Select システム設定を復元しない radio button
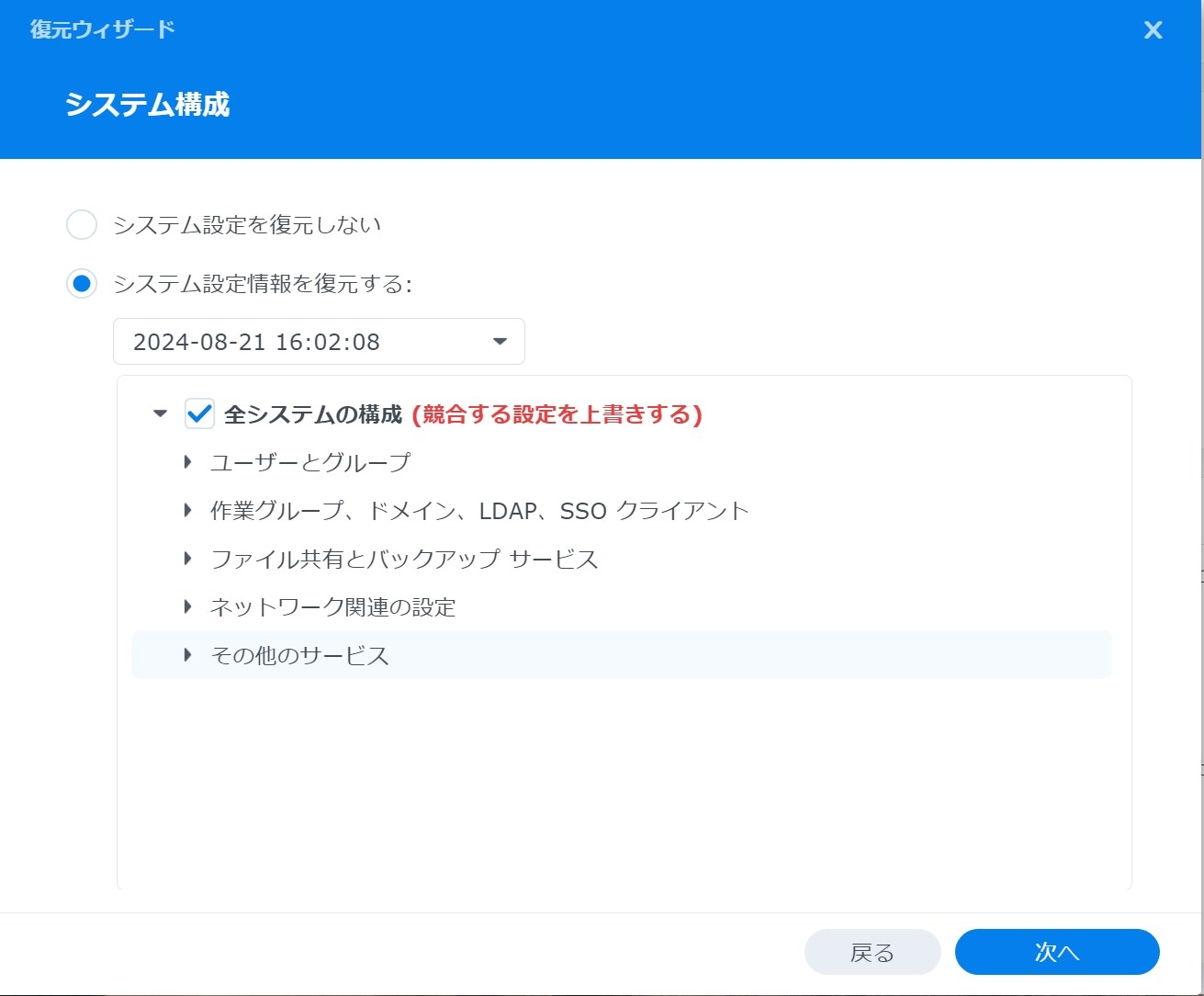The height and width of the screenshot is (996, 1204). (x=82, y=225)
